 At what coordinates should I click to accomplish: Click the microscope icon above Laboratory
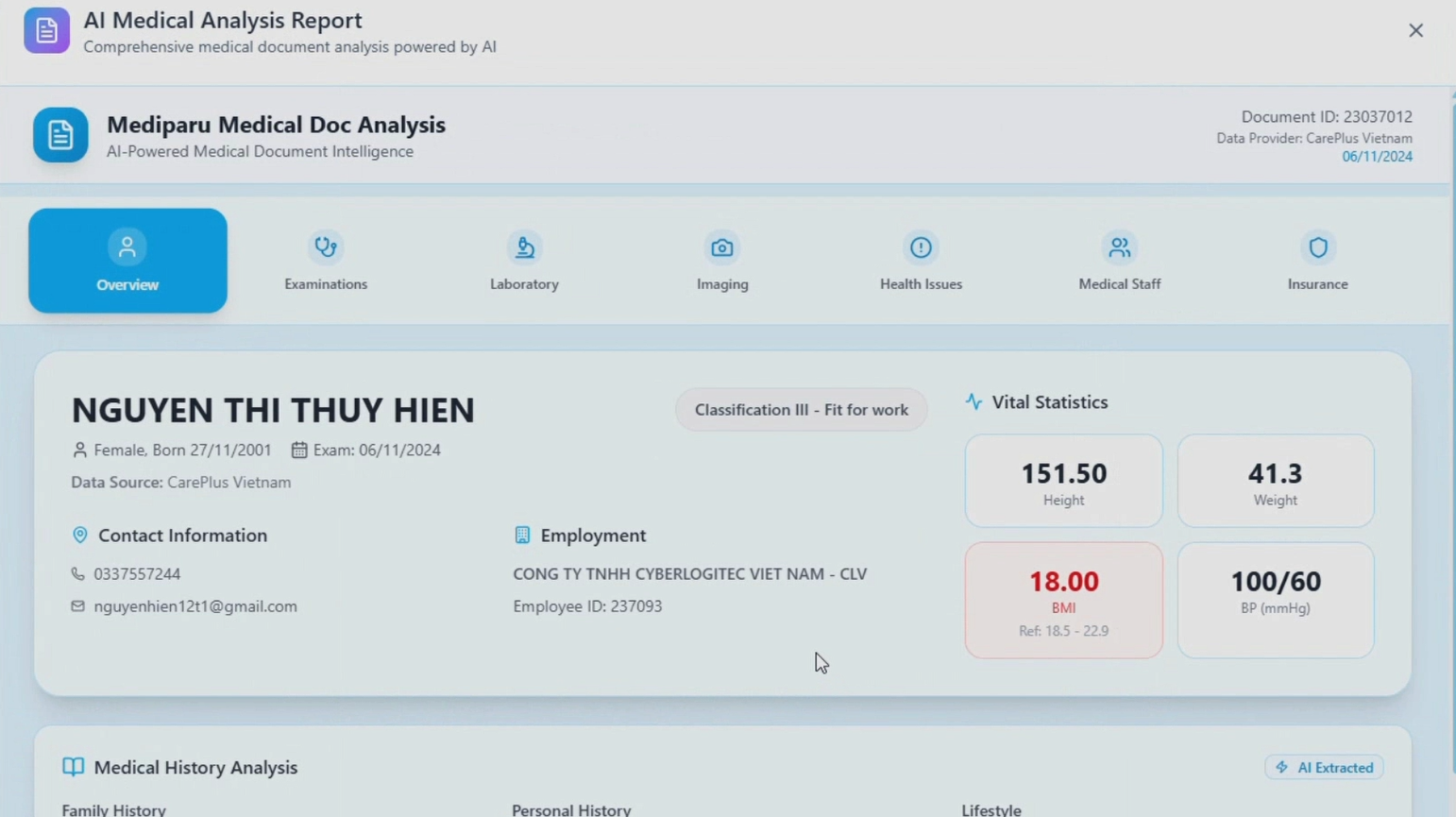(524, 247)
